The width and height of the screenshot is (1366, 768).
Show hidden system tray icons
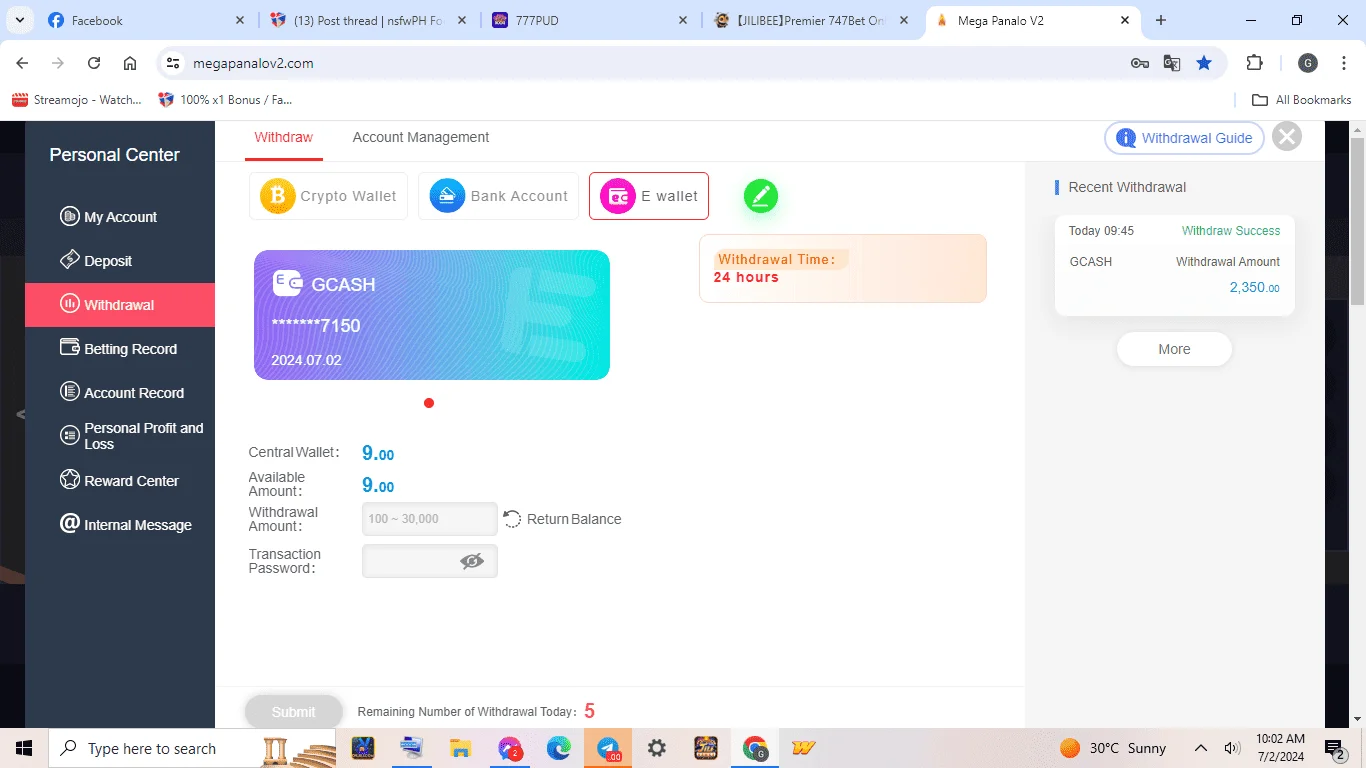(1201, 748)
